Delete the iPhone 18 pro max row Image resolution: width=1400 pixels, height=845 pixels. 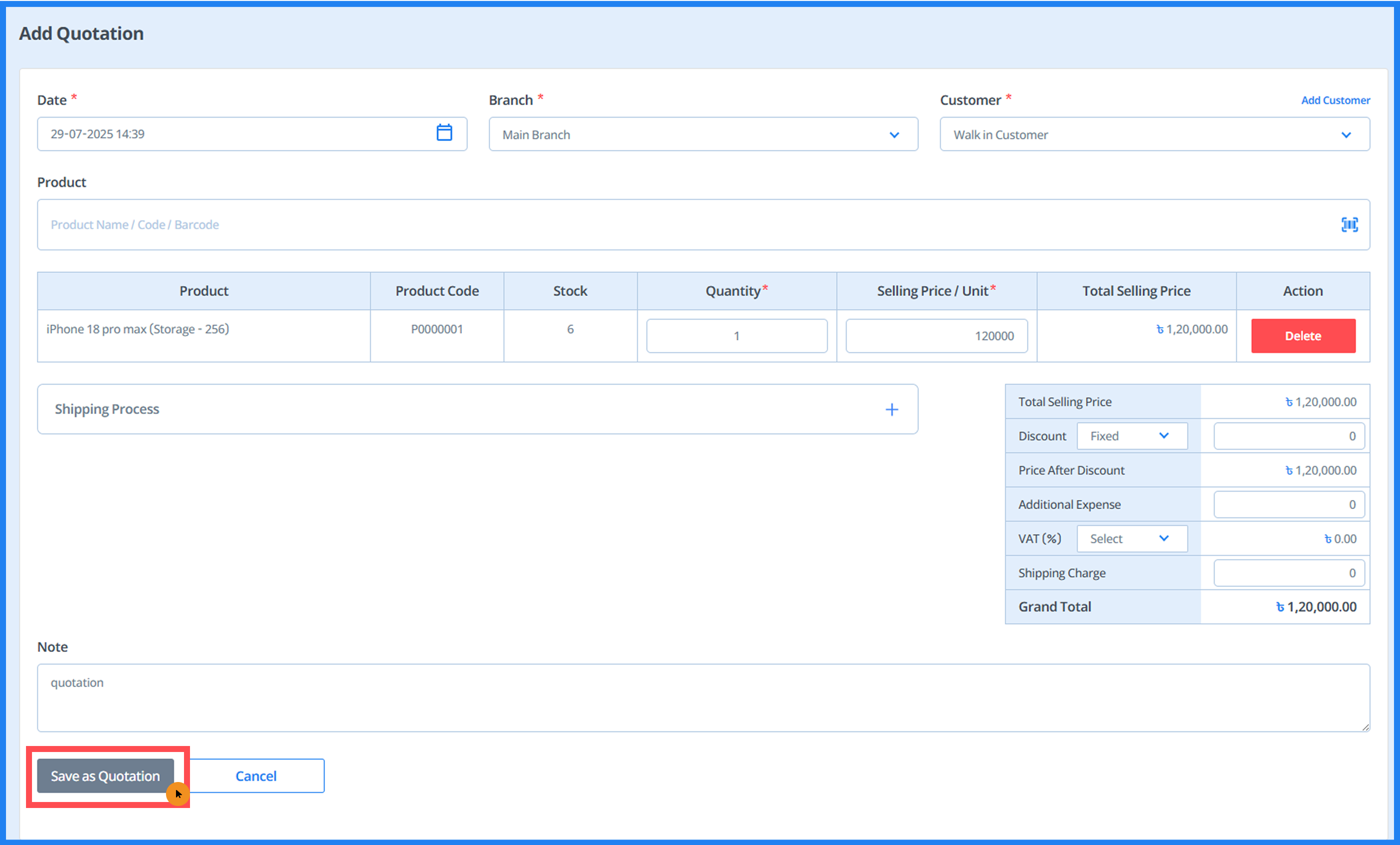(x=1303, y=336)
